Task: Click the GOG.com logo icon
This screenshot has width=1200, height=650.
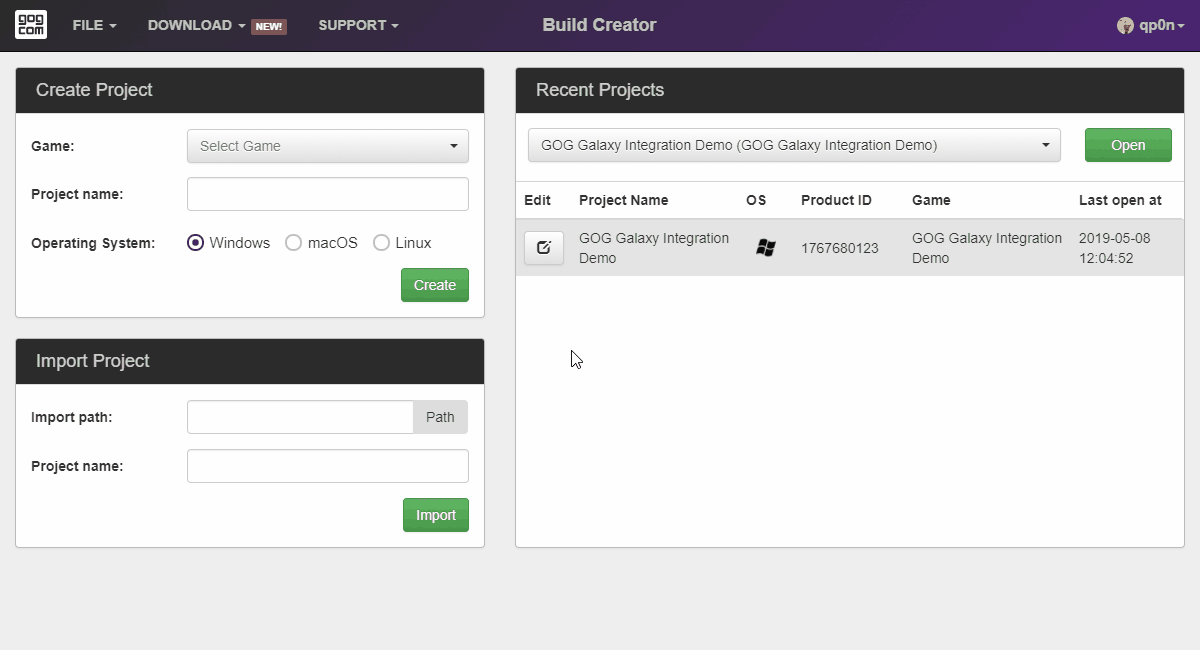Action: point(31,25)
